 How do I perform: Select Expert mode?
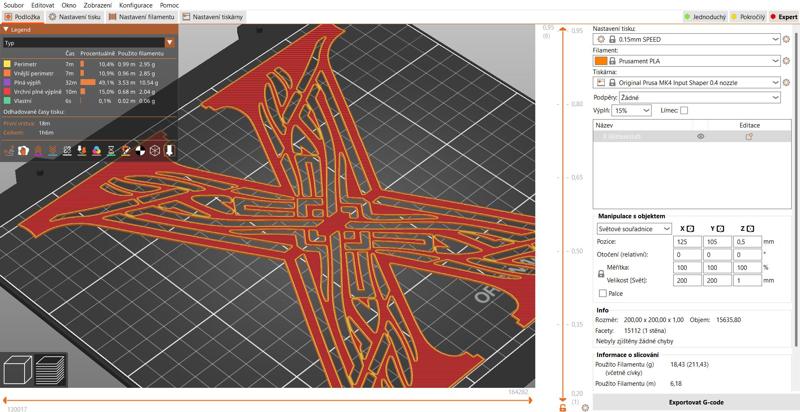[784, 17]
